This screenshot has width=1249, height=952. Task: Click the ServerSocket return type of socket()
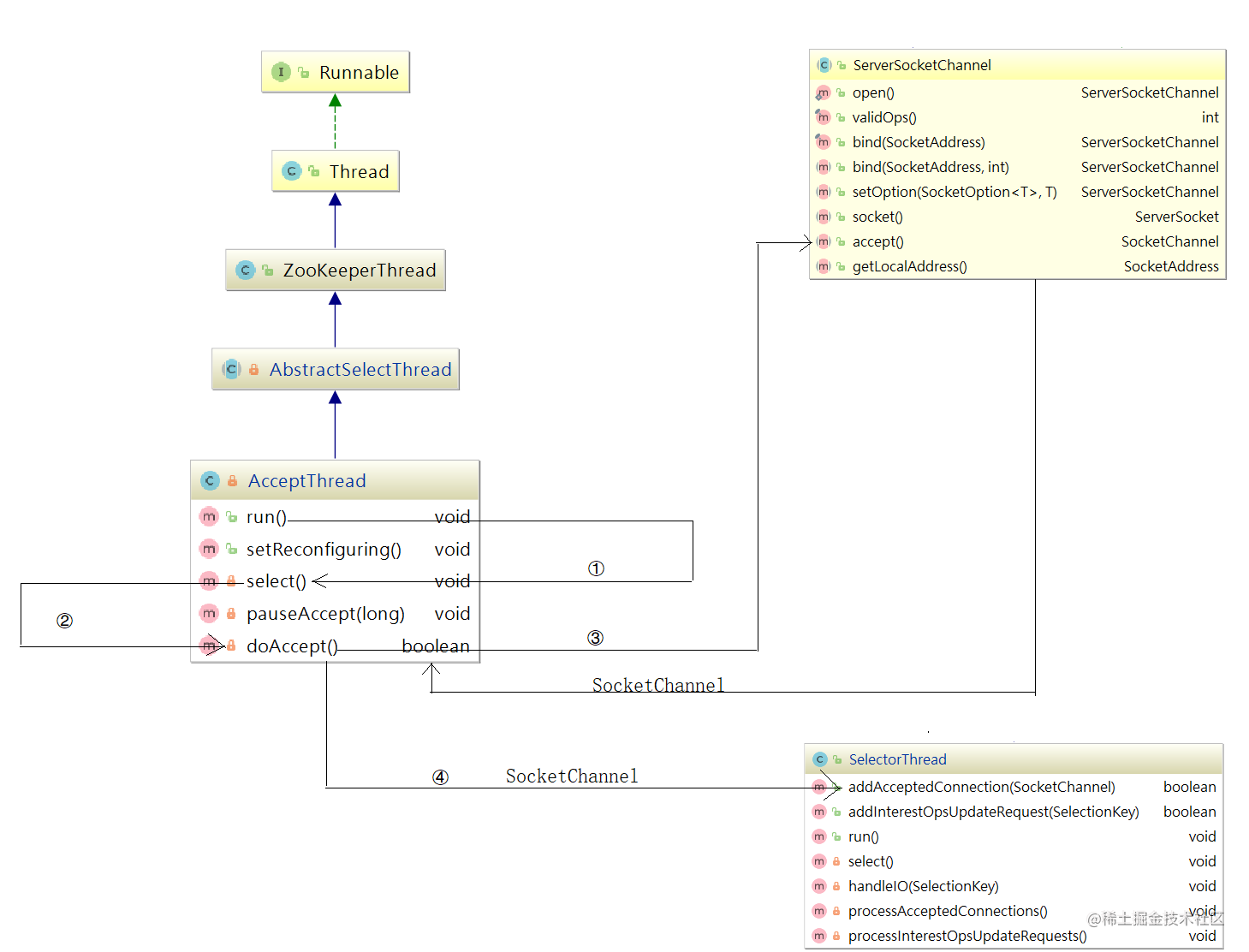click(x=1177, y=217)
